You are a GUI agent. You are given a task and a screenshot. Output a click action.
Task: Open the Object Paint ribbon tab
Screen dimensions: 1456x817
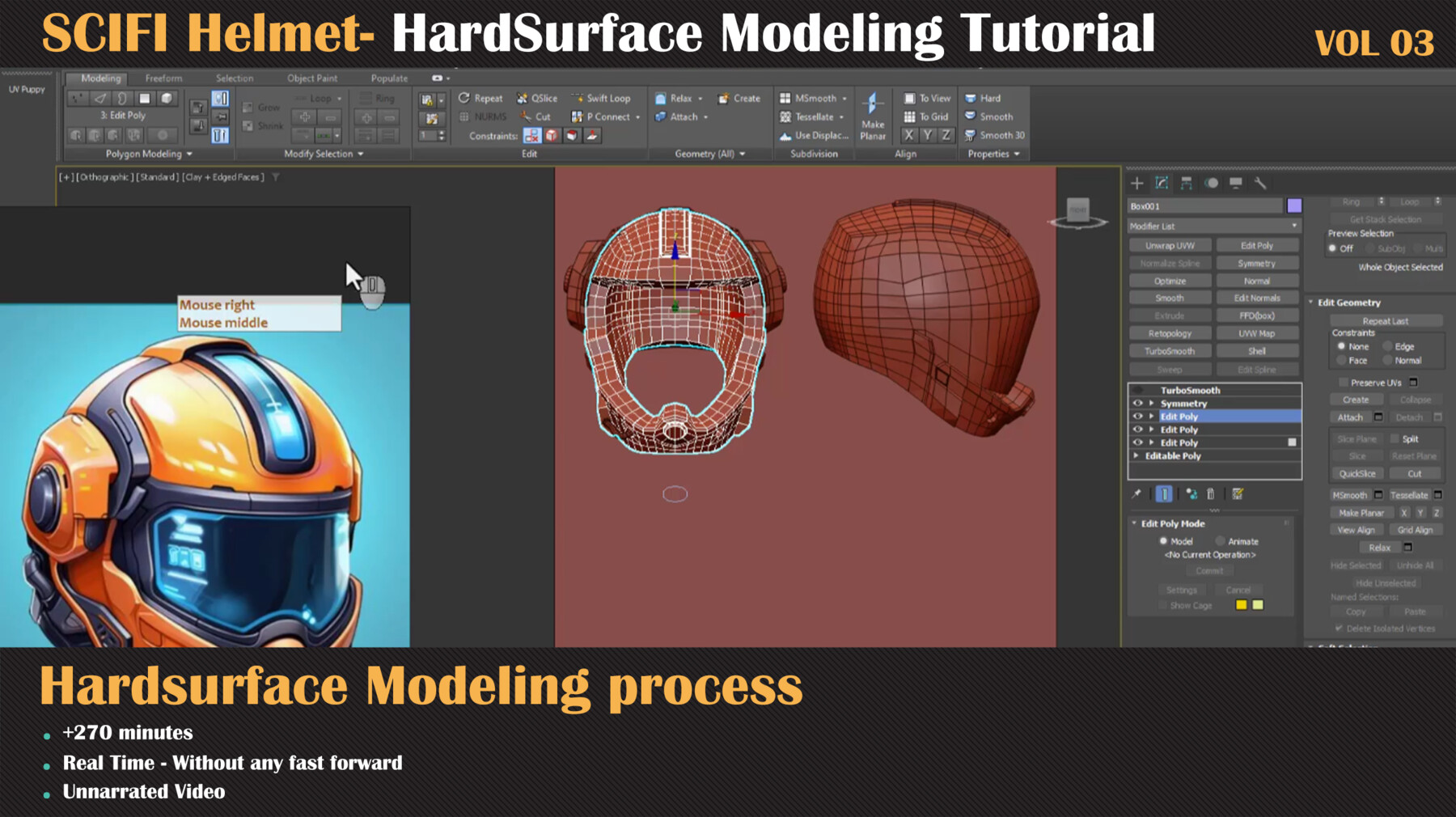(311, 78)
